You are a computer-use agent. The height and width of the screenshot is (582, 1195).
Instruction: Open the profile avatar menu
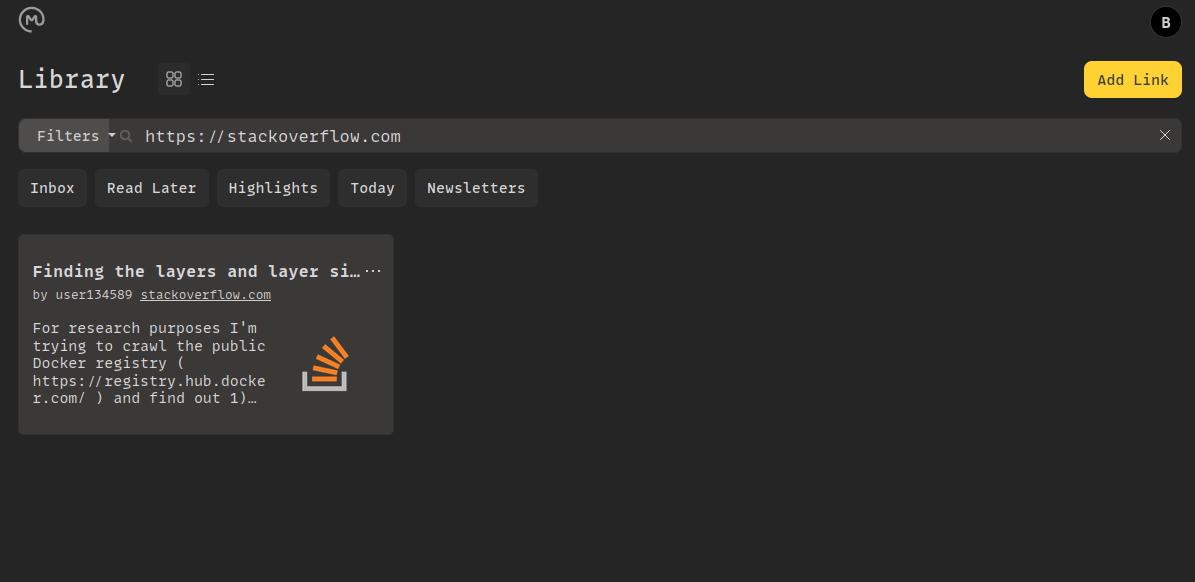1165,21
